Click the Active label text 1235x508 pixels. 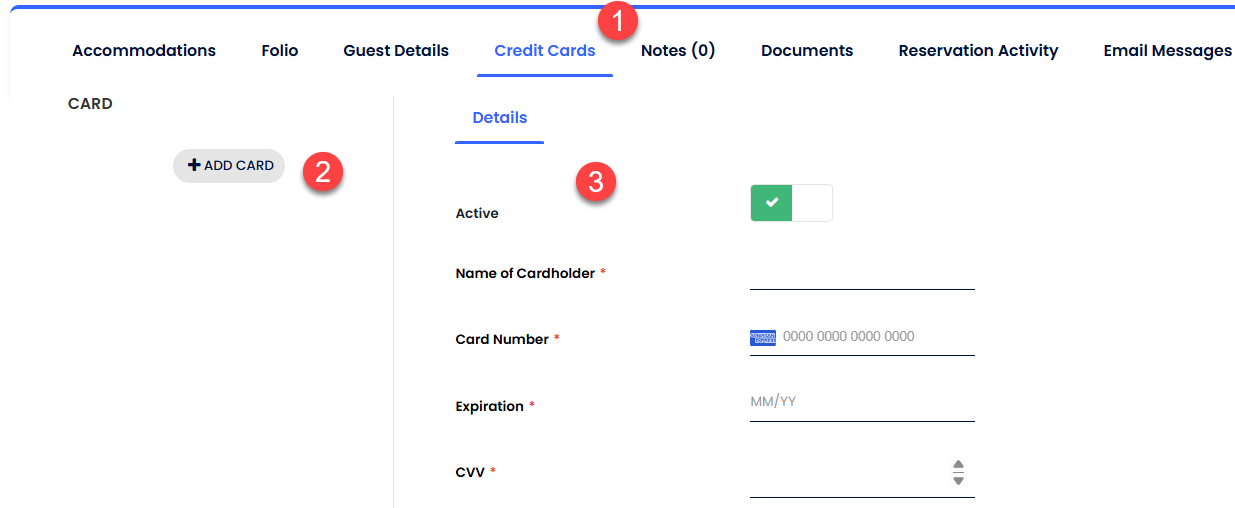(477, 213)
